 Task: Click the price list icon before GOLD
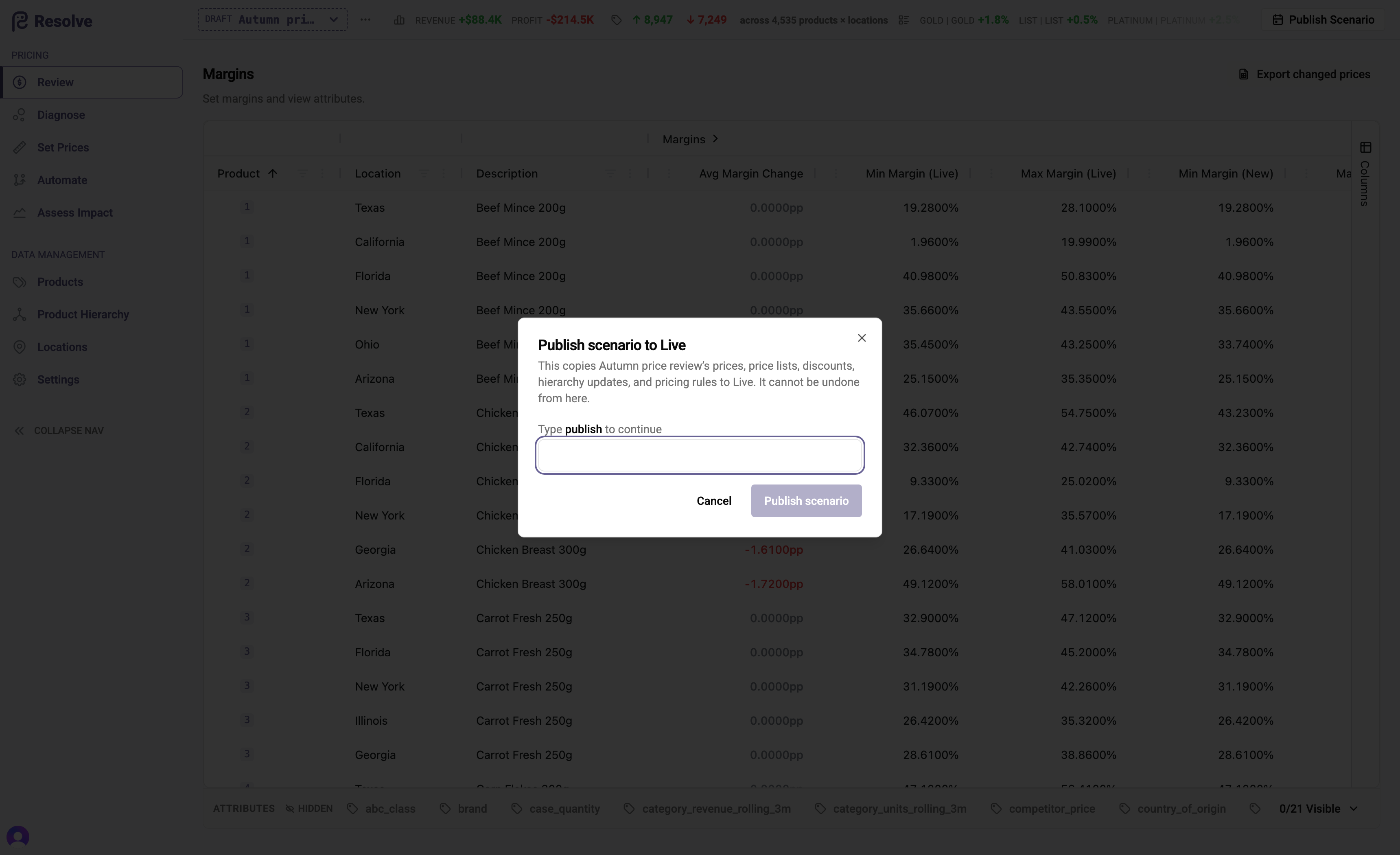click(903, 20)
